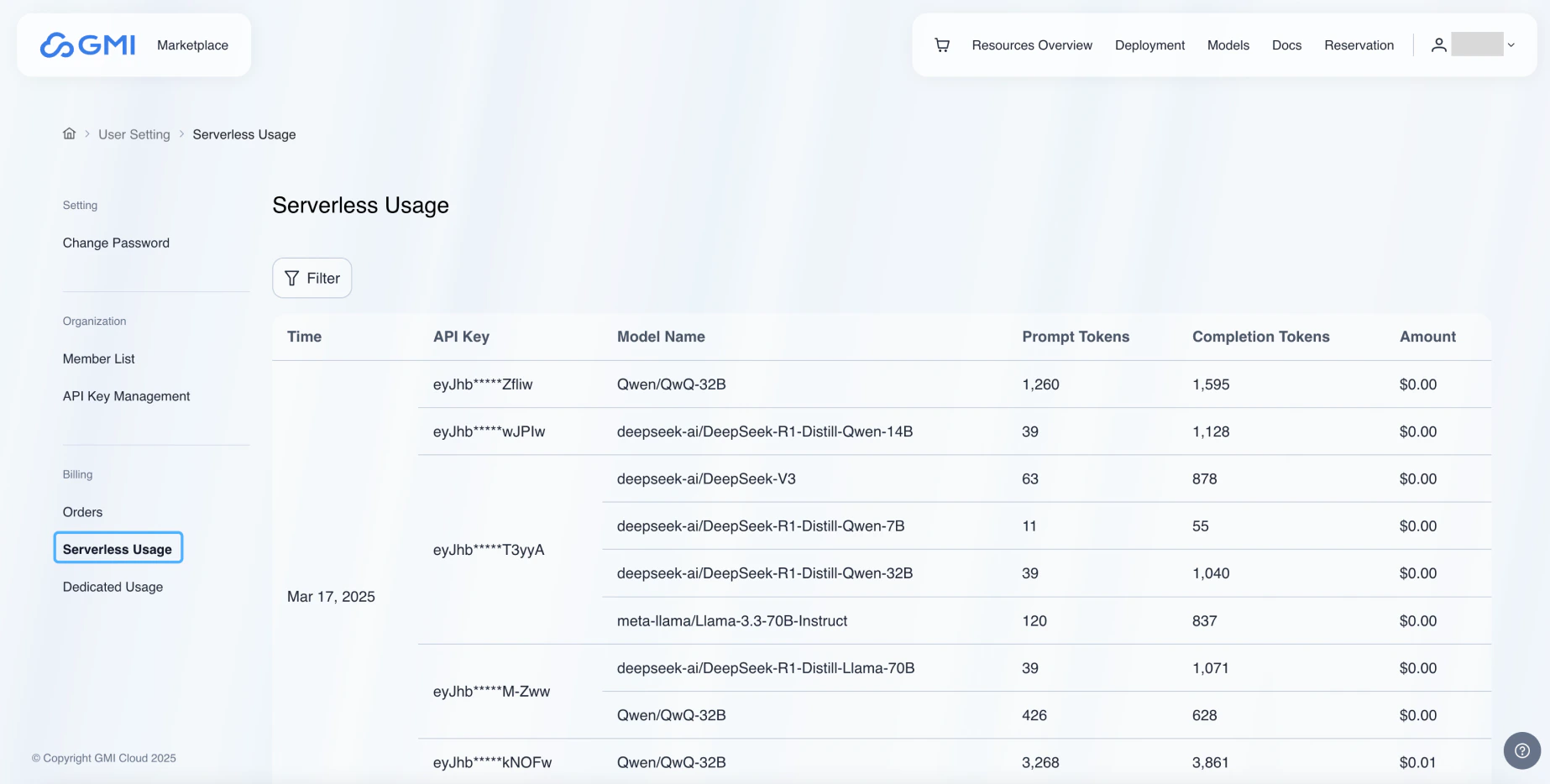1550x784 pixels.
Task: Click the home breadcrumb icon
Action: [70, 133]
